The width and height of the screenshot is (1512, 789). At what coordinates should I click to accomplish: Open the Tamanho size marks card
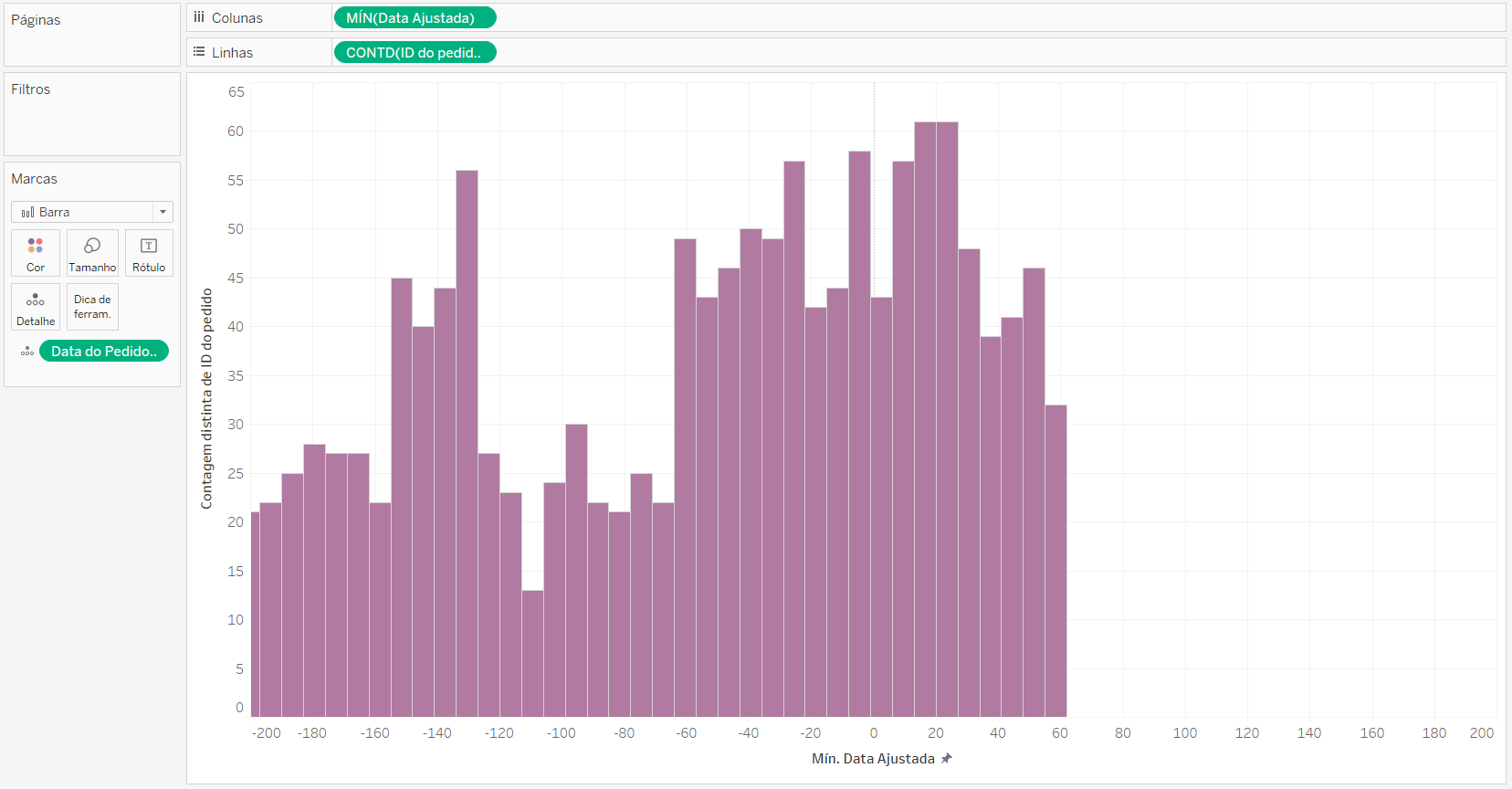92,253
